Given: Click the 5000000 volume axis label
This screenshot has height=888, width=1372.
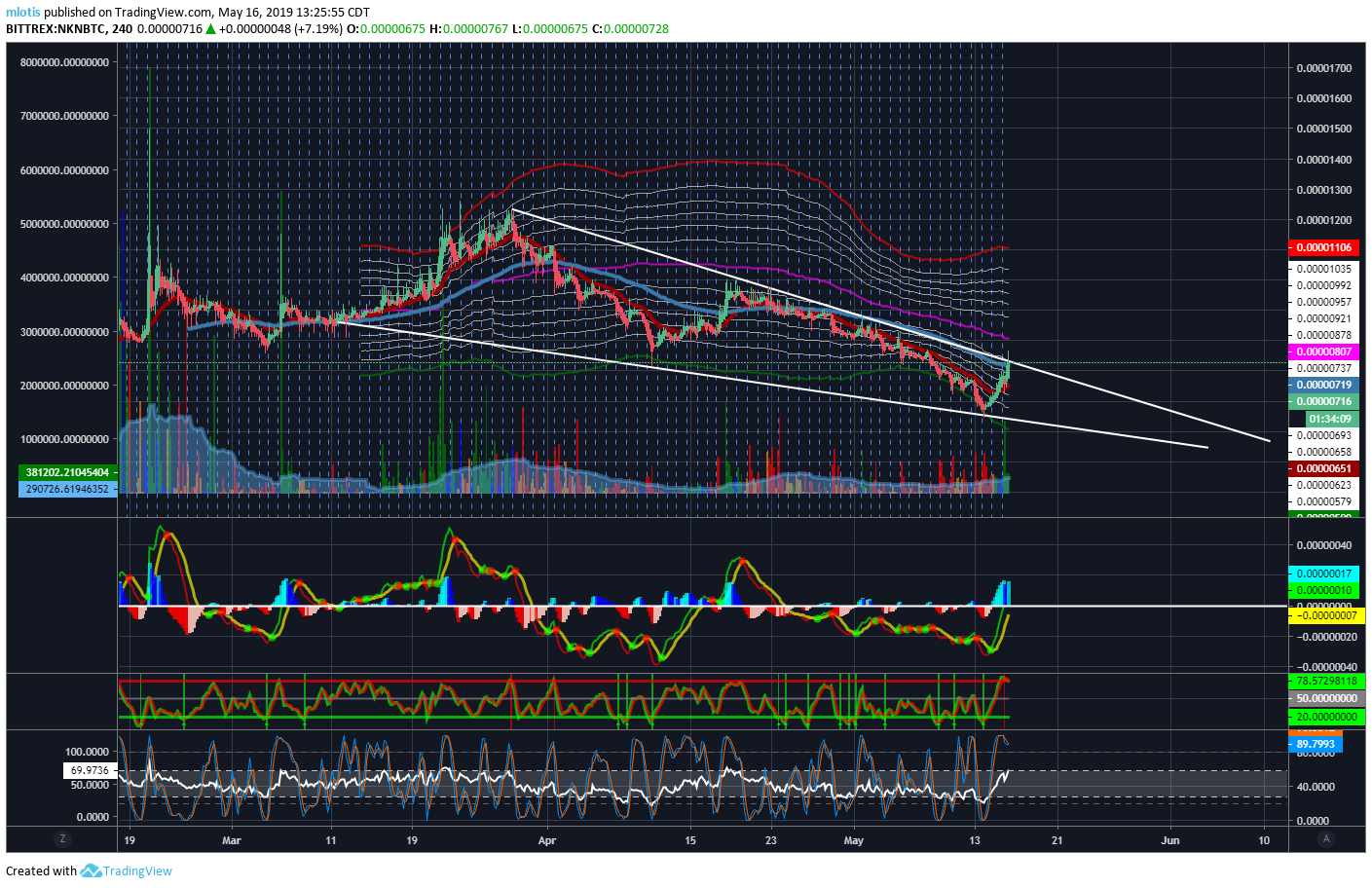Looking at the screenshot, I should pos(64,224).
